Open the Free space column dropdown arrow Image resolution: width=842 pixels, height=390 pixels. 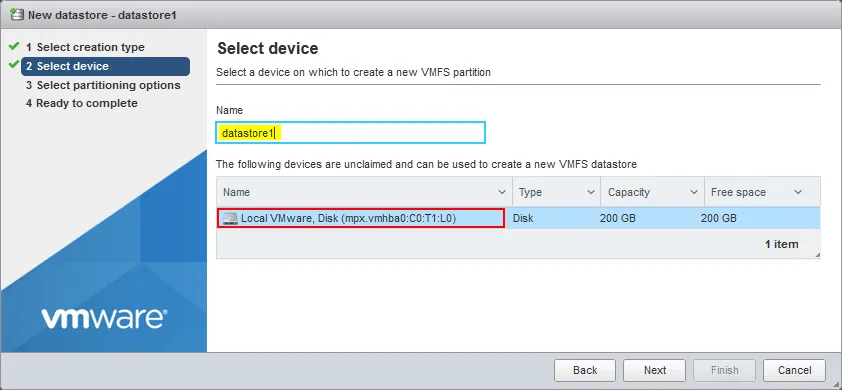click(x=798, y=192)
